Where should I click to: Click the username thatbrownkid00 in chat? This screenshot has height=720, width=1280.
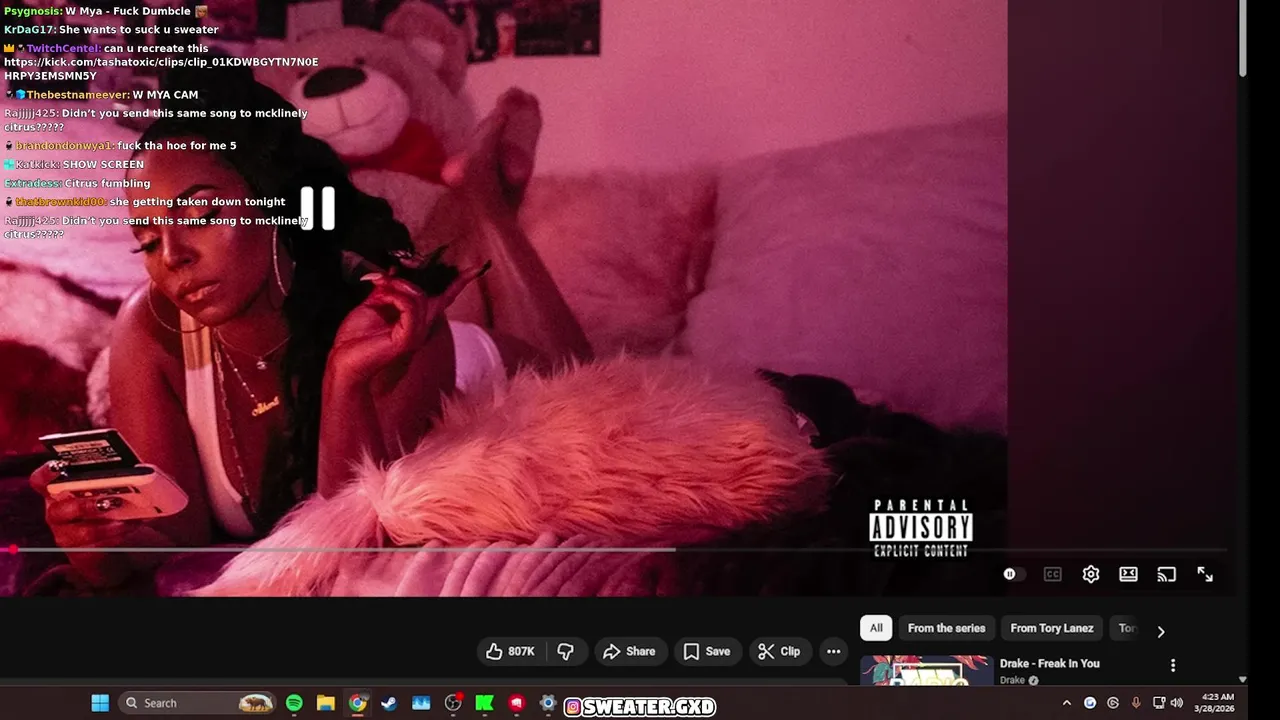[x=60, y=202]
